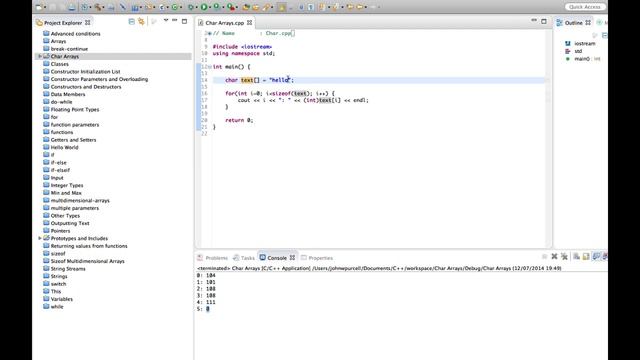This screenshot has width=640, height=360.
Task: Click the "4: 111" console output line
Action: coord(206,302)
